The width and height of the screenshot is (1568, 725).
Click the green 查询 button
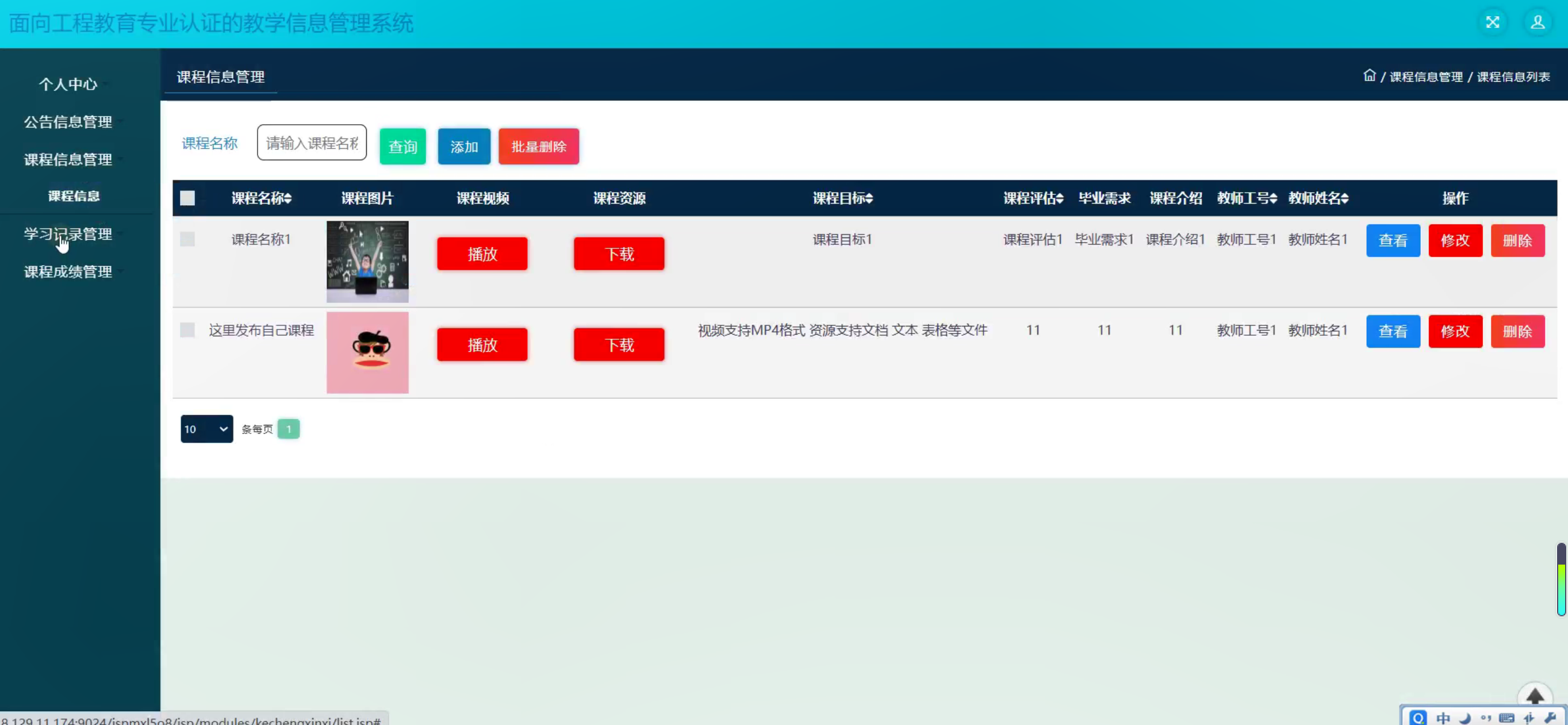coord(402,147)
